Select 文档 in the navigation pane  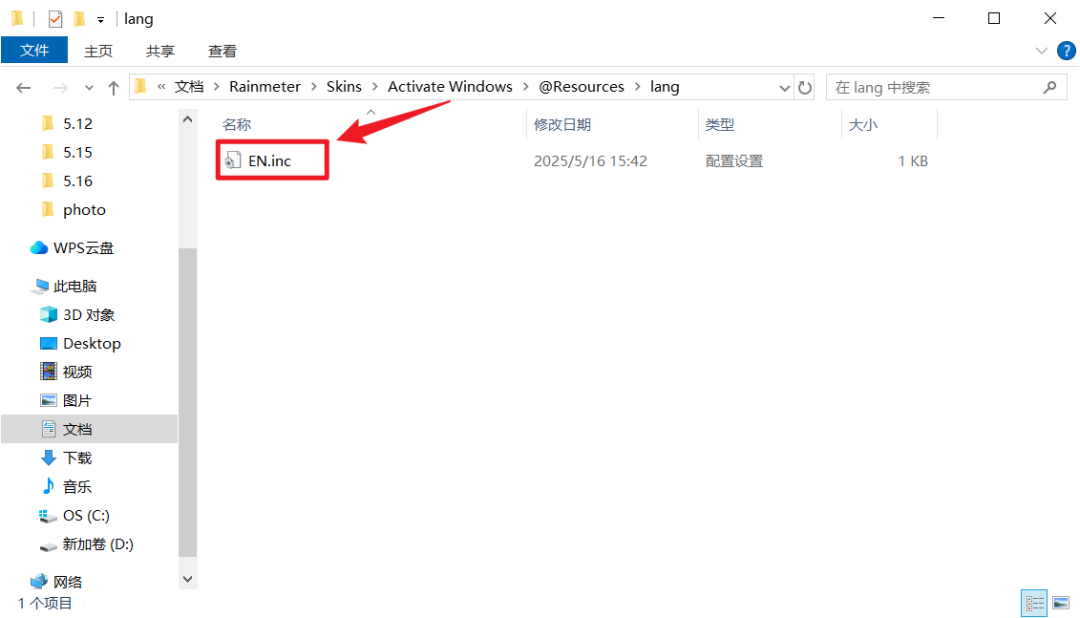[89, 429]
